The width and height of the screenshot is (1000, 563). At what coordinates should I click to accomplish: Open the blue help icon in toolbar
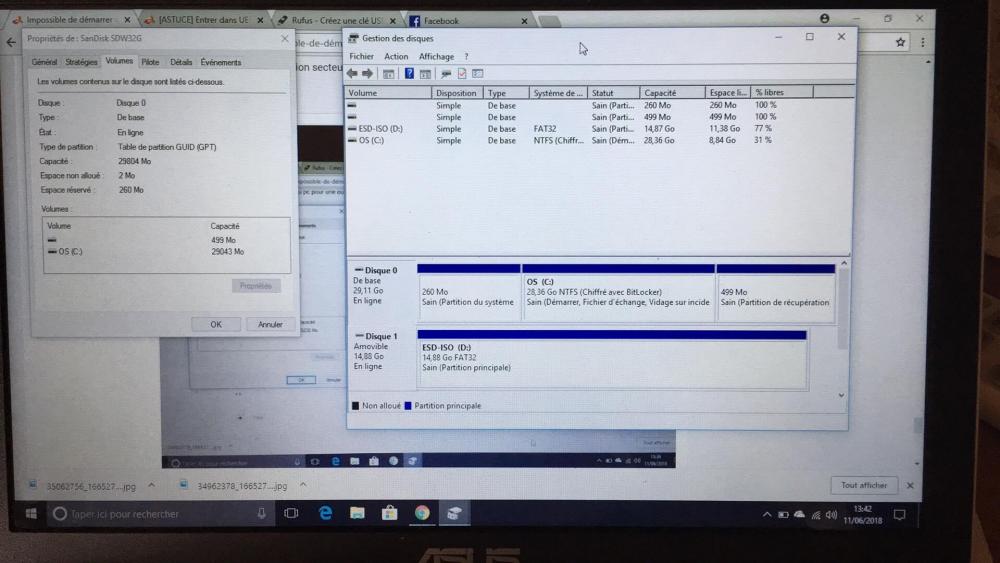click(x=409, y=73)
